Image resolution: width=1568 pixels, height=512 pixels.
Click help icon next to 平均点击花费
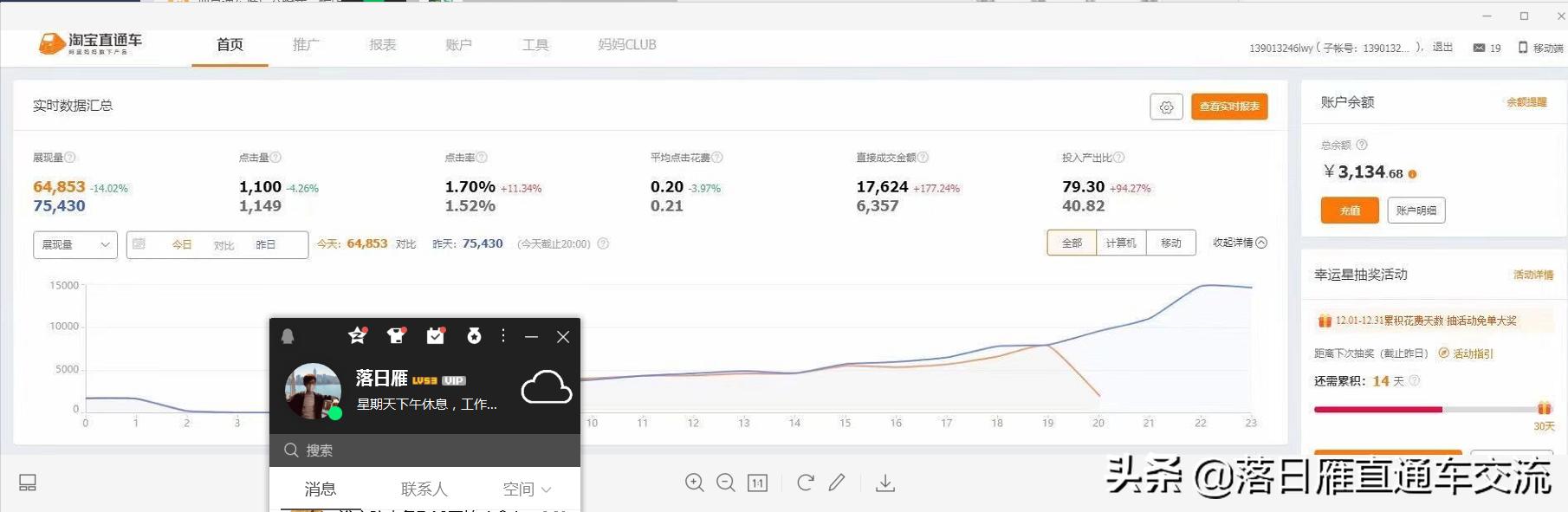click(717, 158)
